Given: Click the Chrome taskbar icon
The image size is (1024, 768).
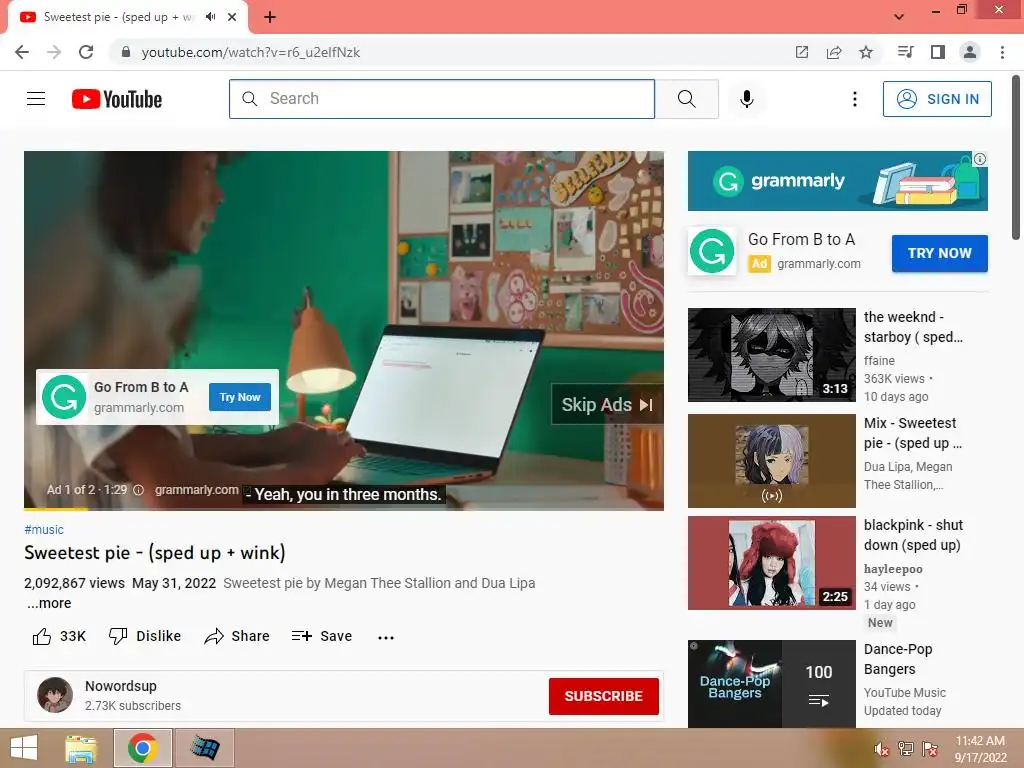Looking at the screenshot, I should tap(142, 748).
